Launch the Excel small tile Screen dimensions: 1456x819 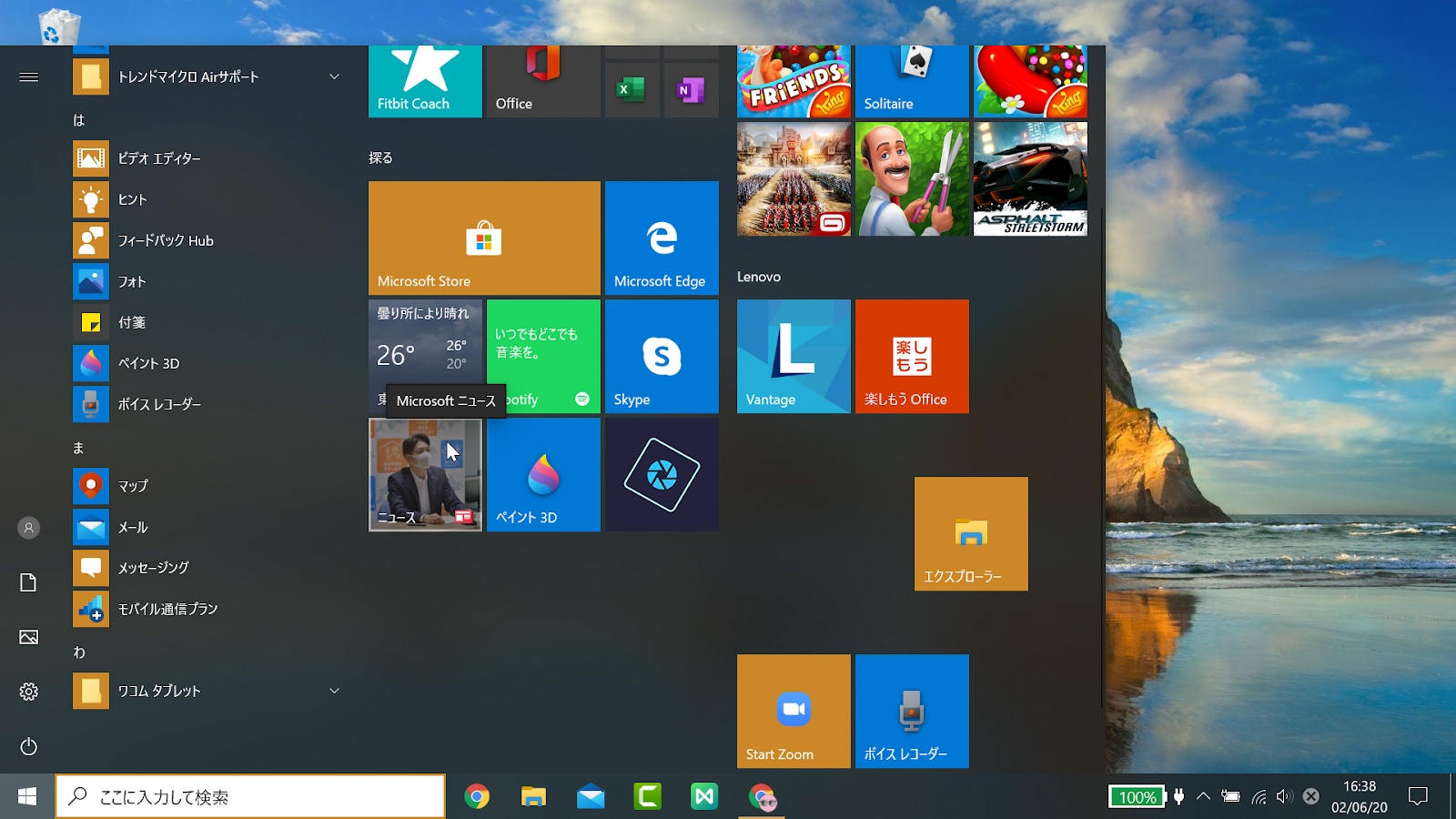coord(632,89)
